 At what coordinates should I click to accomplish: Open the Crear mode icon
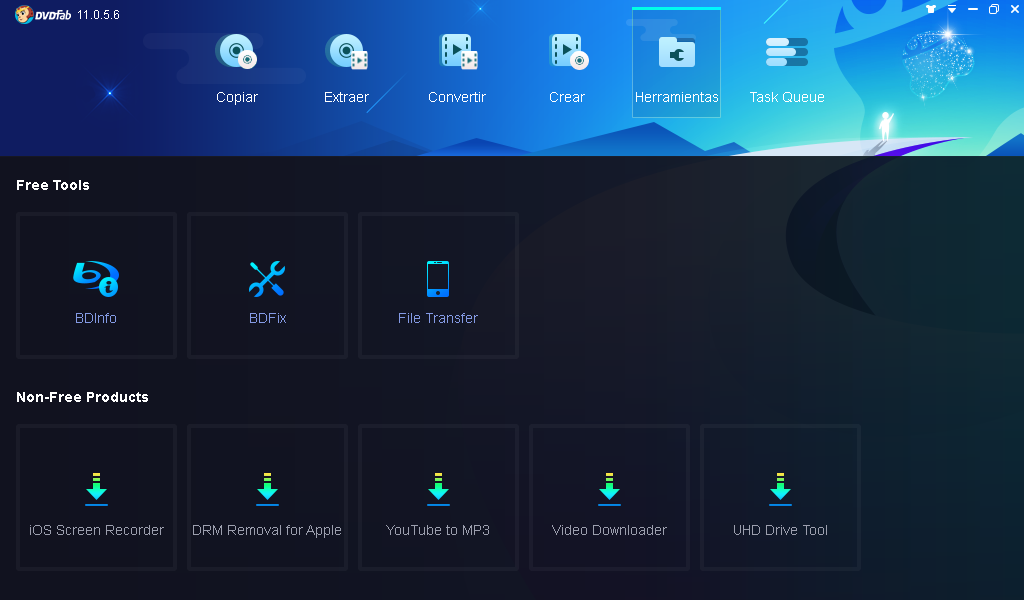point(567,51)
